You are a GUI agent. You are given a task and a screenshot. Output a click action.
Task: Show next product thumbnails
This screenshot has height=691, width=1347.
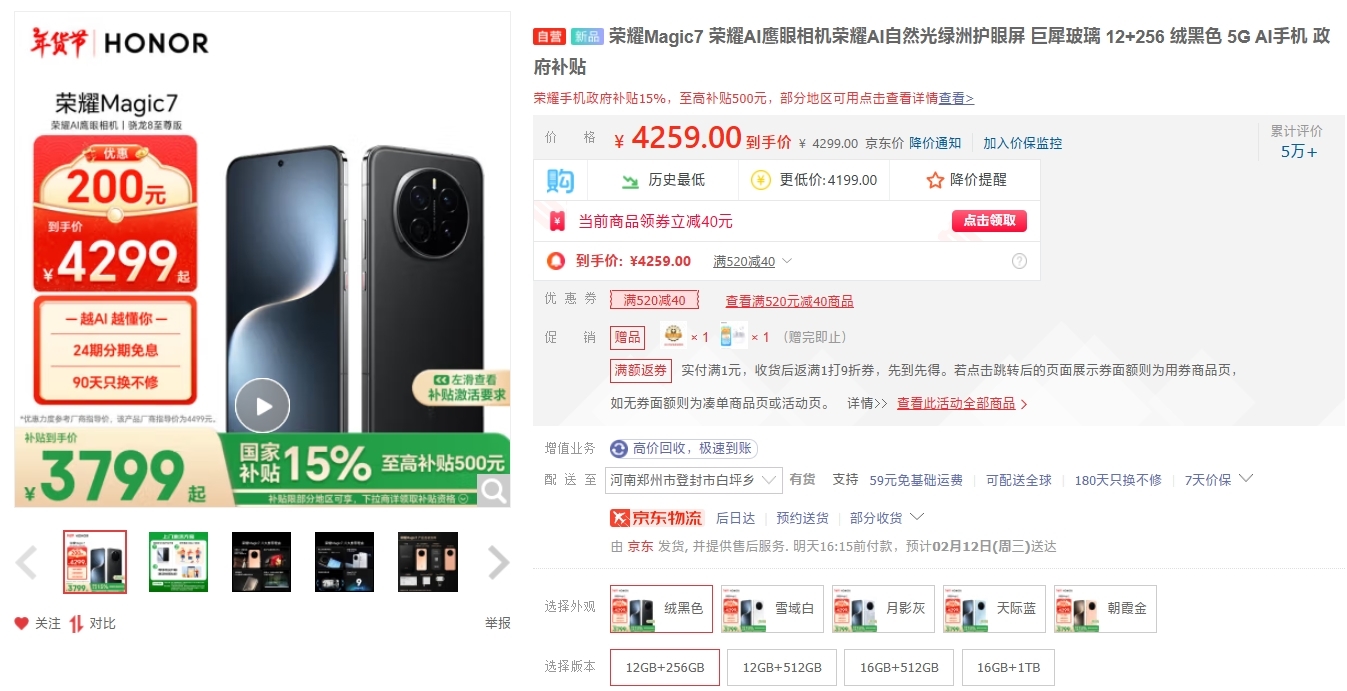[x=498, y=562]
